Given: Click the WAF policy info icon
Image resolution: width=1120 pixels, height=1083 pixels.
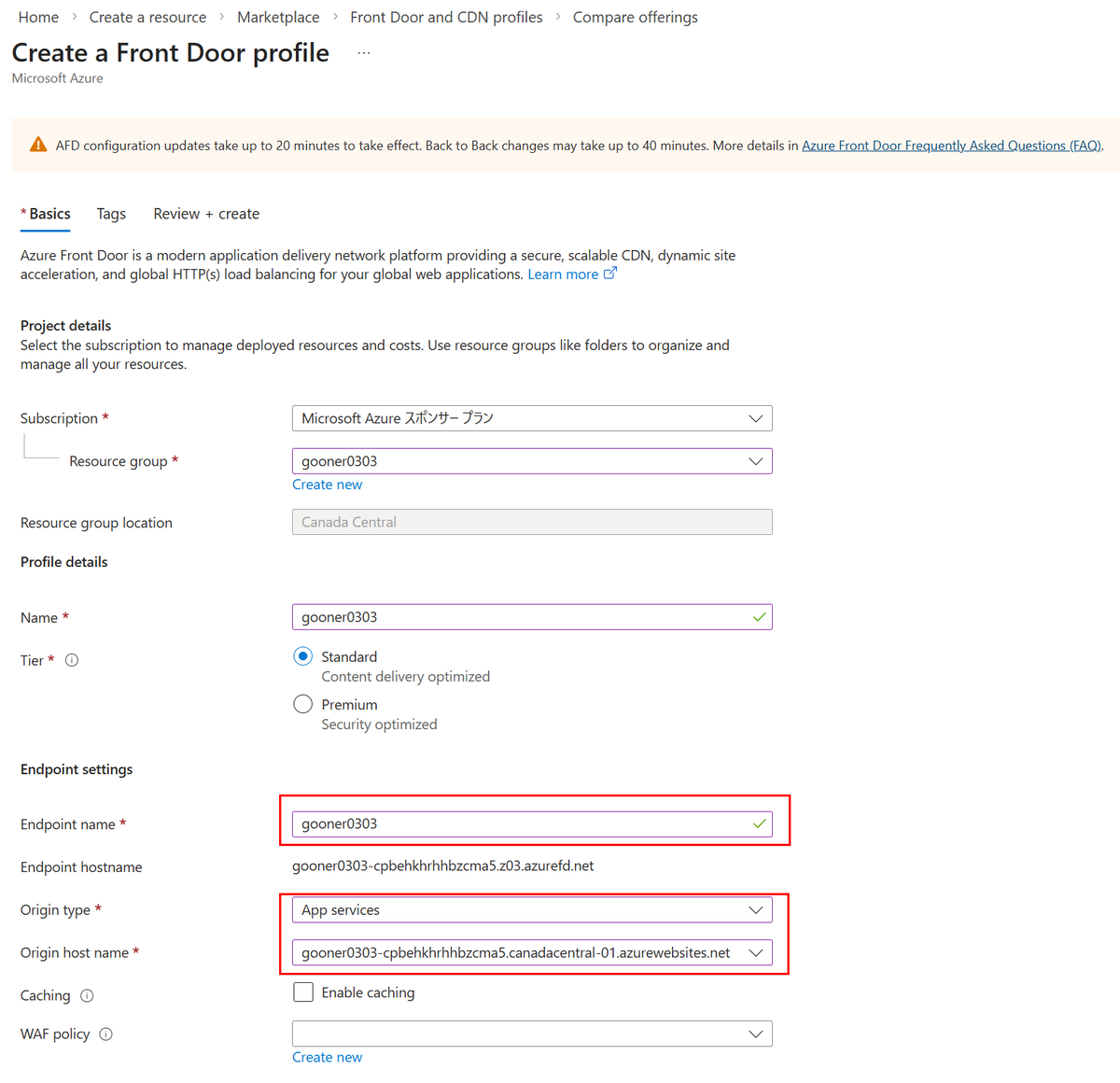Looking at the screenshot, I should pos(105,1034).
